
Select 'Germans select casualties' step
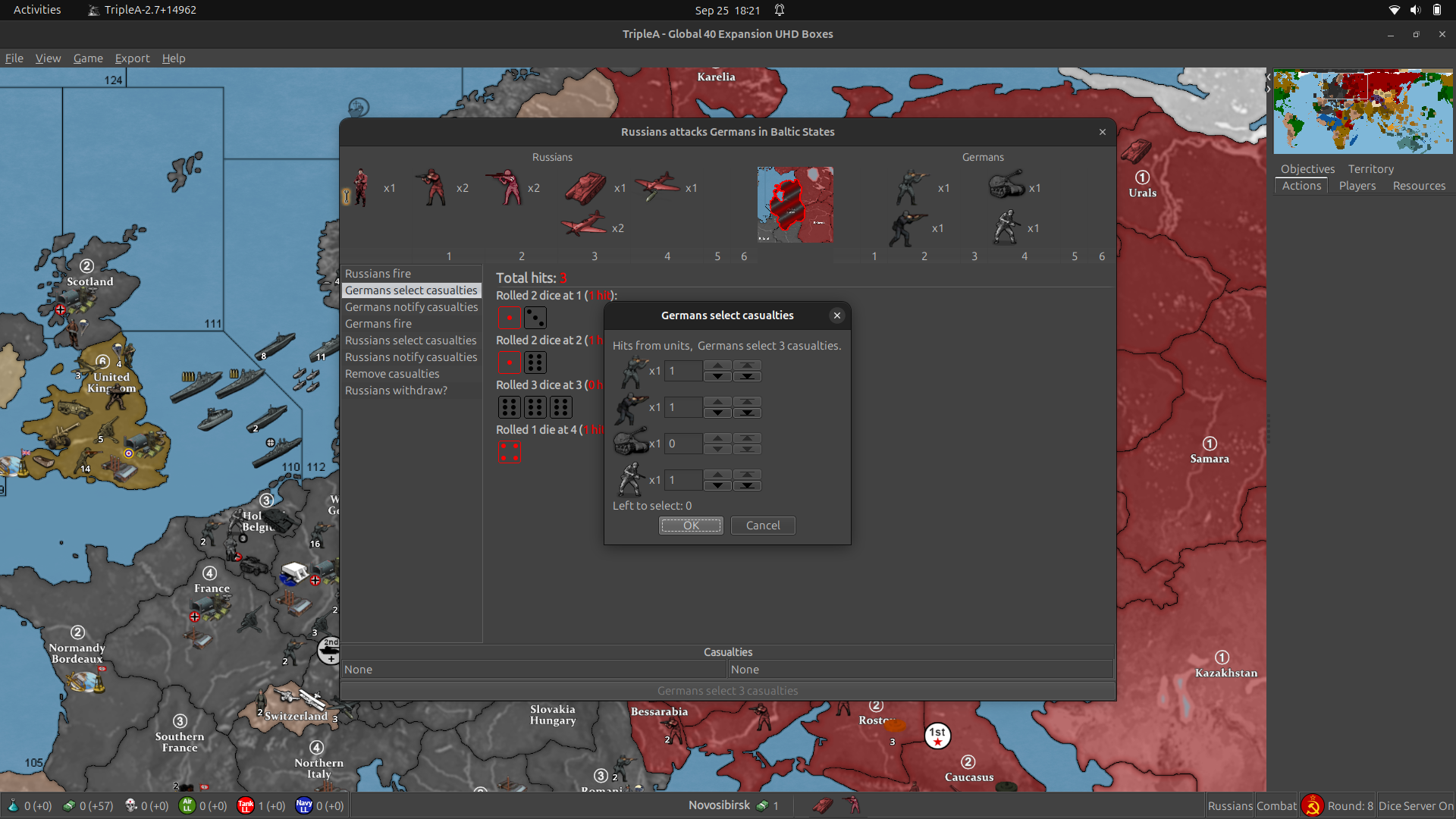[x=412, y=290]
